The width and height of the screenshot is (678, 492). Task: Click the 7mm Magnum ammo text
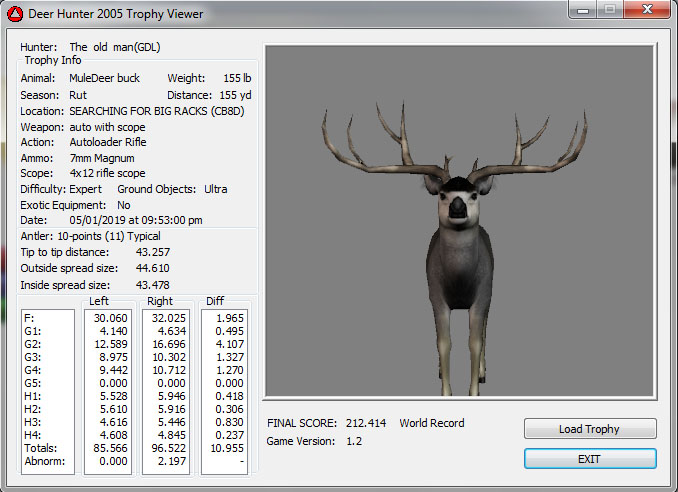(101, 158)
